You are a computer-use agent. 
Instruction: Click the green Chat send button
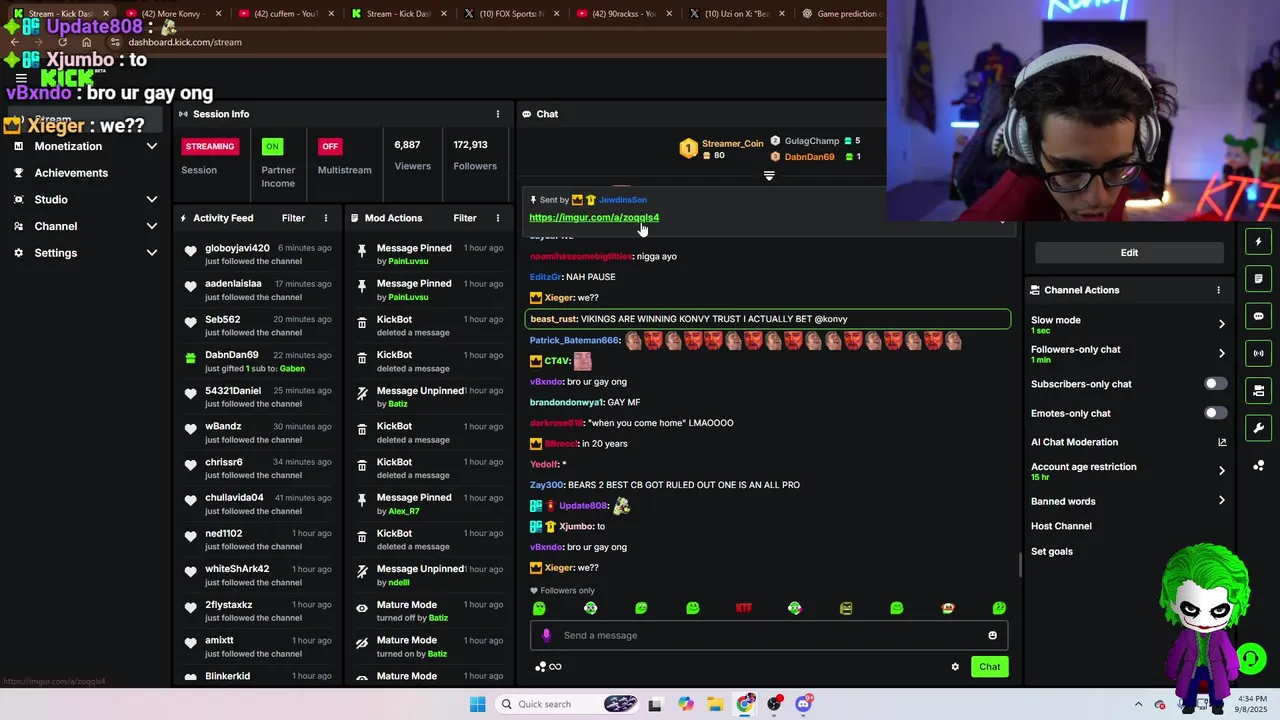989,667
